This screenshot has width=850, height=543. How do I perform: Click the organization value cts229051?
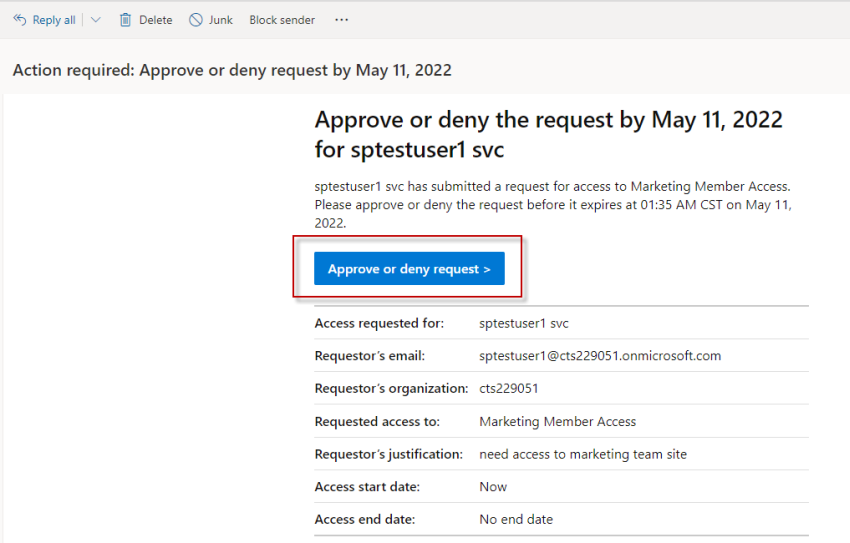coord(509,388)
